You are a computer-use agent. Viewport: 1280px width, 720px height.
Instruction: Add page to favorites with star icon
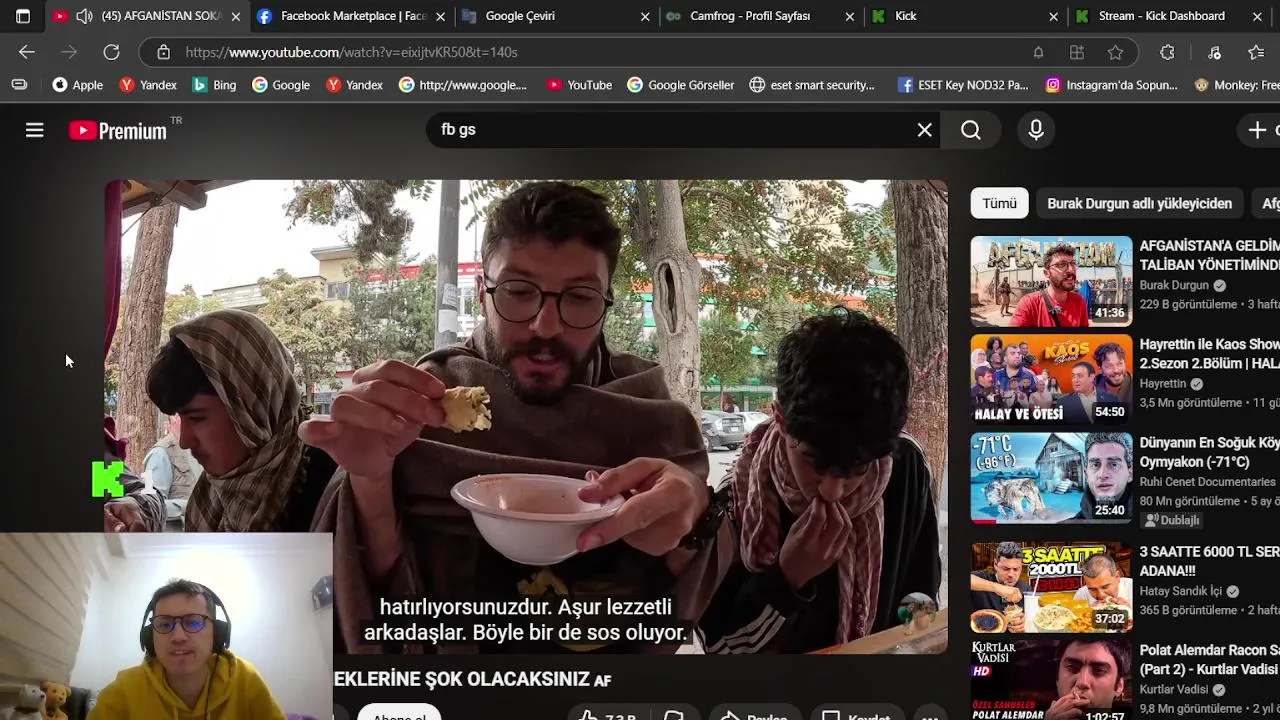coord(1115,52)
